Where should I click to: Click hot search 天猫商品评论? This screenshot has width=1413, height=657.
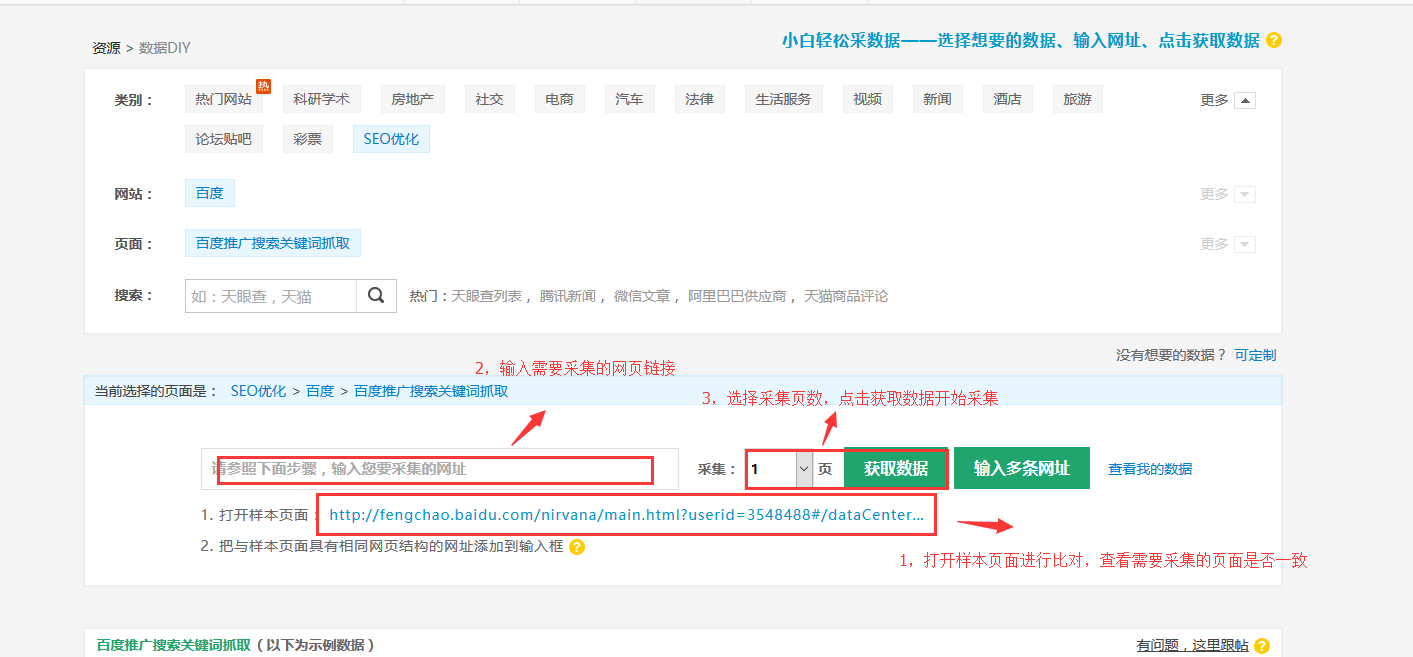(x=846, y=297)
